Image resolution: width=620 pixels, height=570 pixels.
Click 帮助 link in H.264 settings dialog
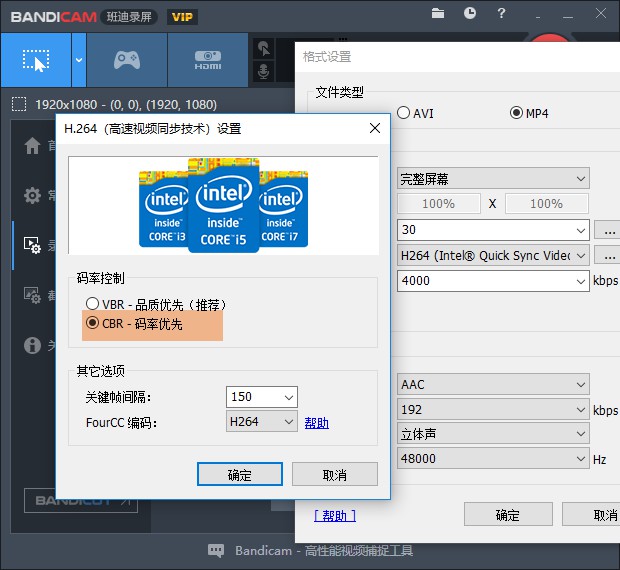click(316, 423)
